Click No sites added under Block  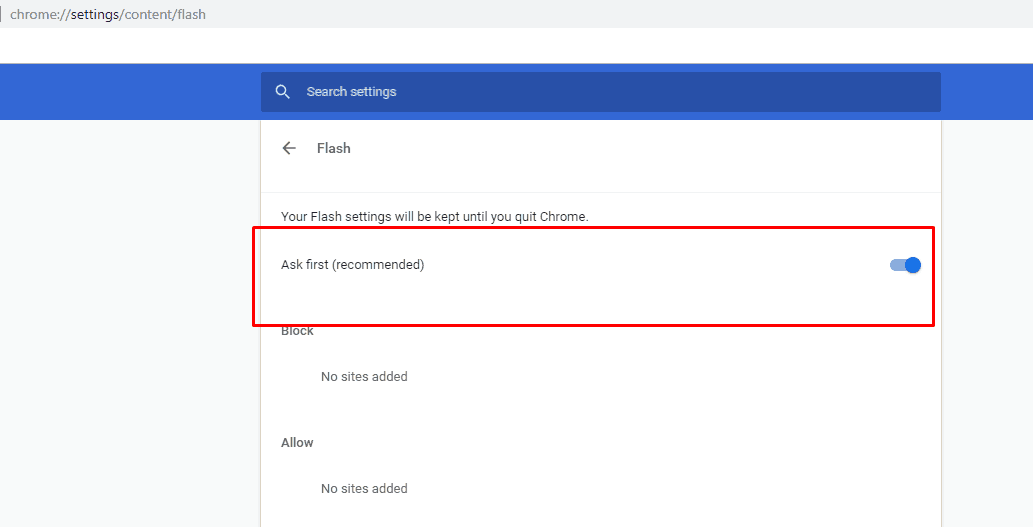pos(364,377)
